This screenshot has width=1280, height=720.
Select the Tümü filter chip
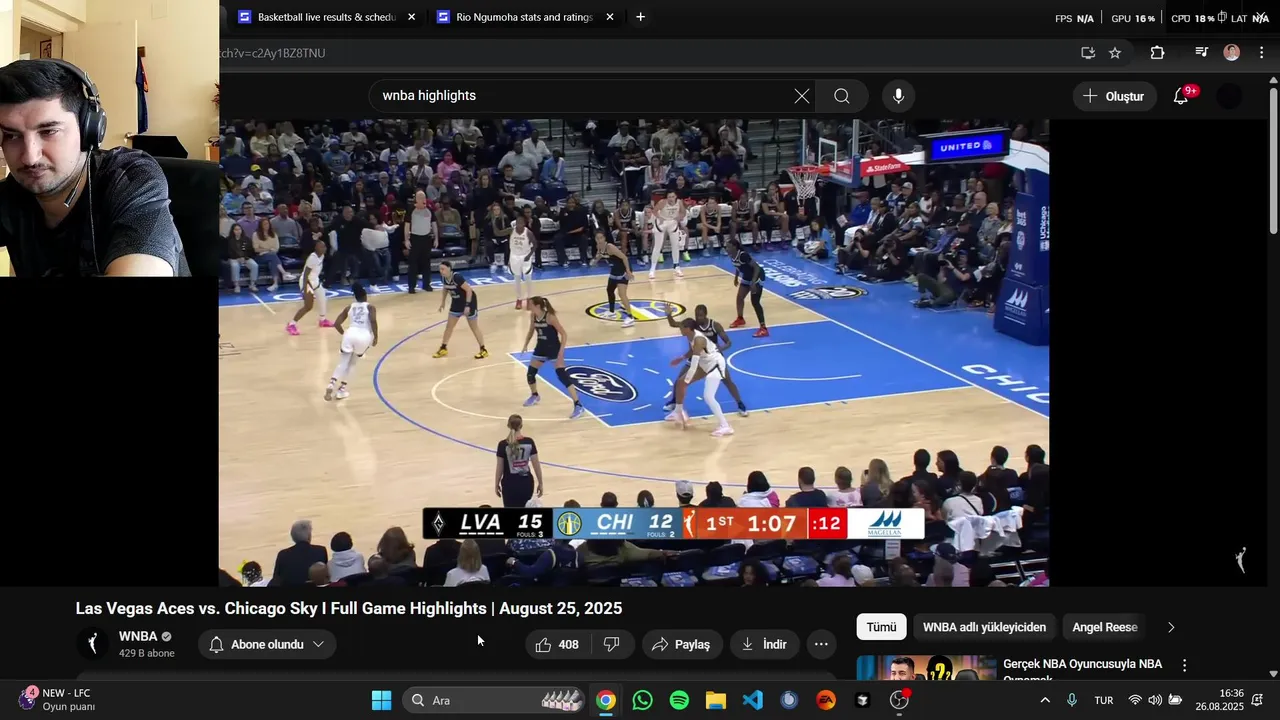pyautogui.click(x=881, y=627)
